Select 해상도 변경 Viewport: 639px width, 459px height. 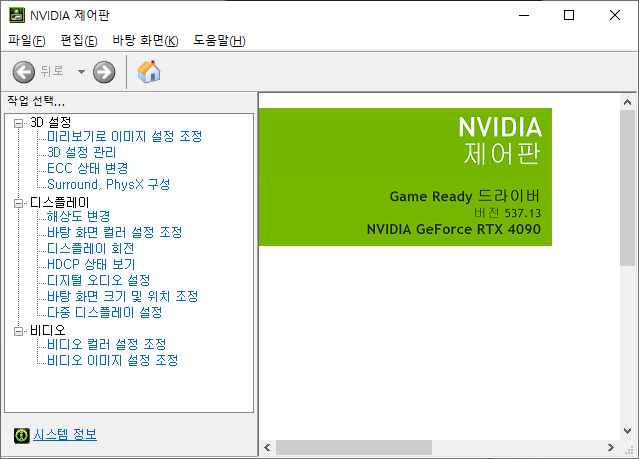click(x=79, y=216)
